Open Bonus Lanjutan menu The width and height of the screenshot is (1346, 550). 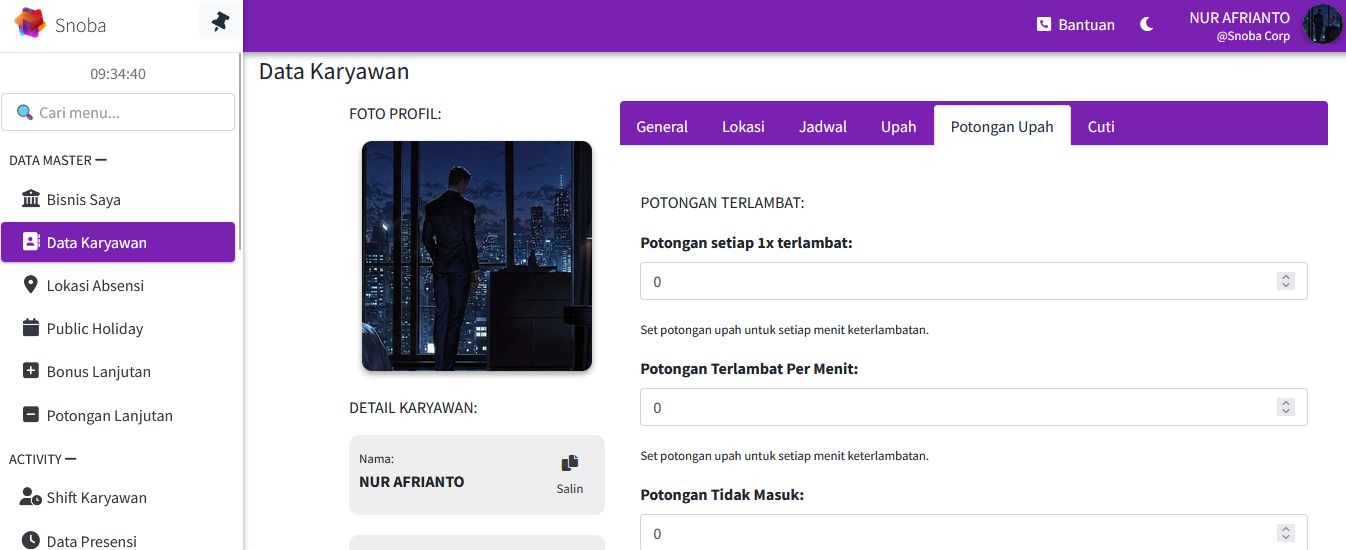[x=98, y=372]
